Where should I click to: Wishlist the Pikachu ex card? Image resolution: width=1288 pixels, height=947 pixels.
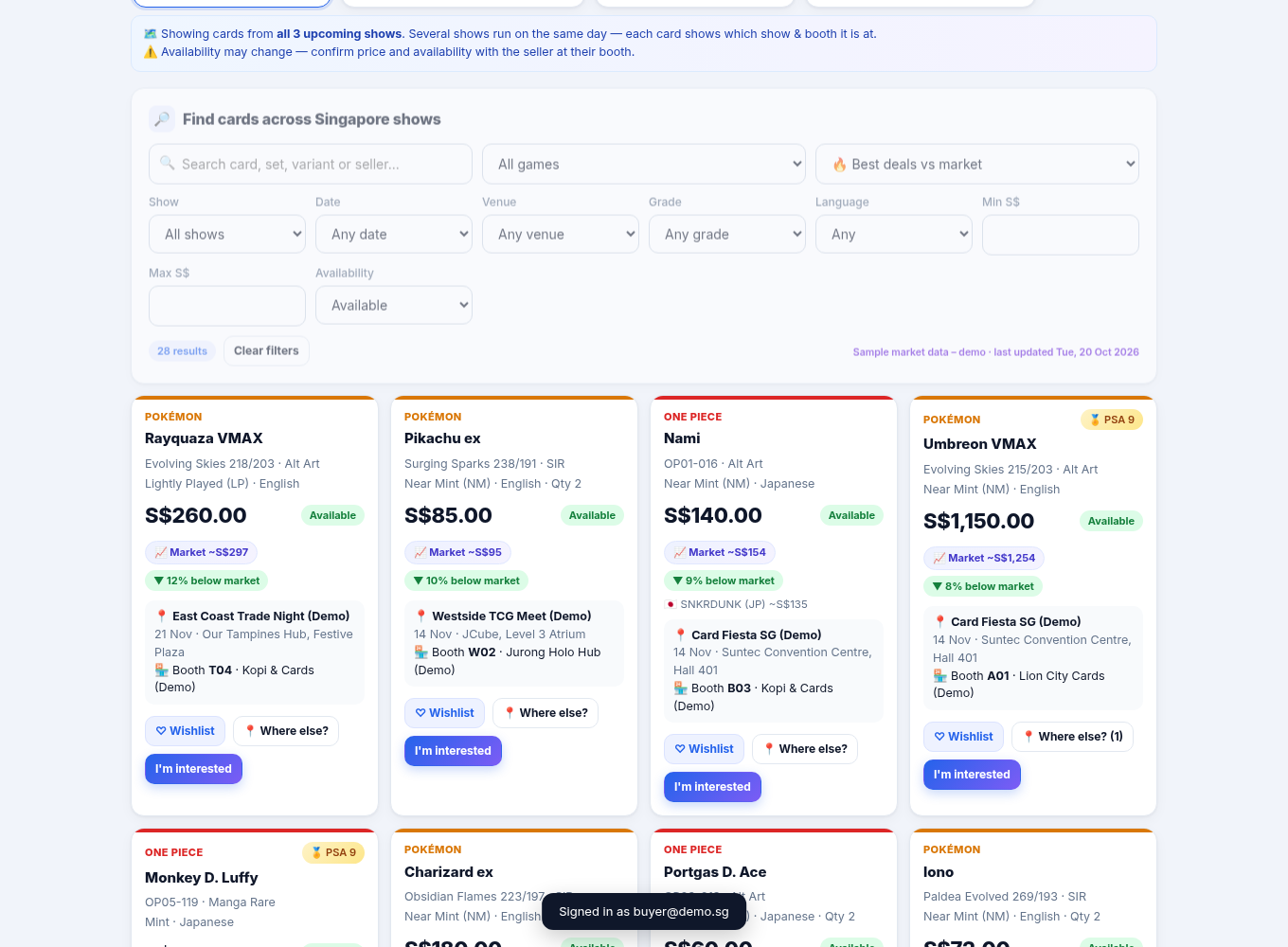click(x=444, y=713)
